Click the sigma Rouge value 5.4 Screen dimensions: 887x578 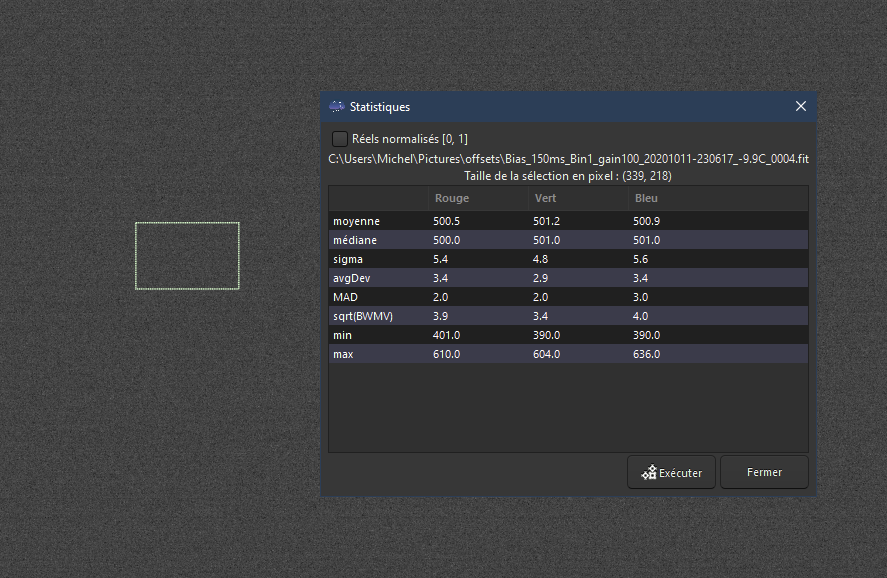(x=440, y=259)
